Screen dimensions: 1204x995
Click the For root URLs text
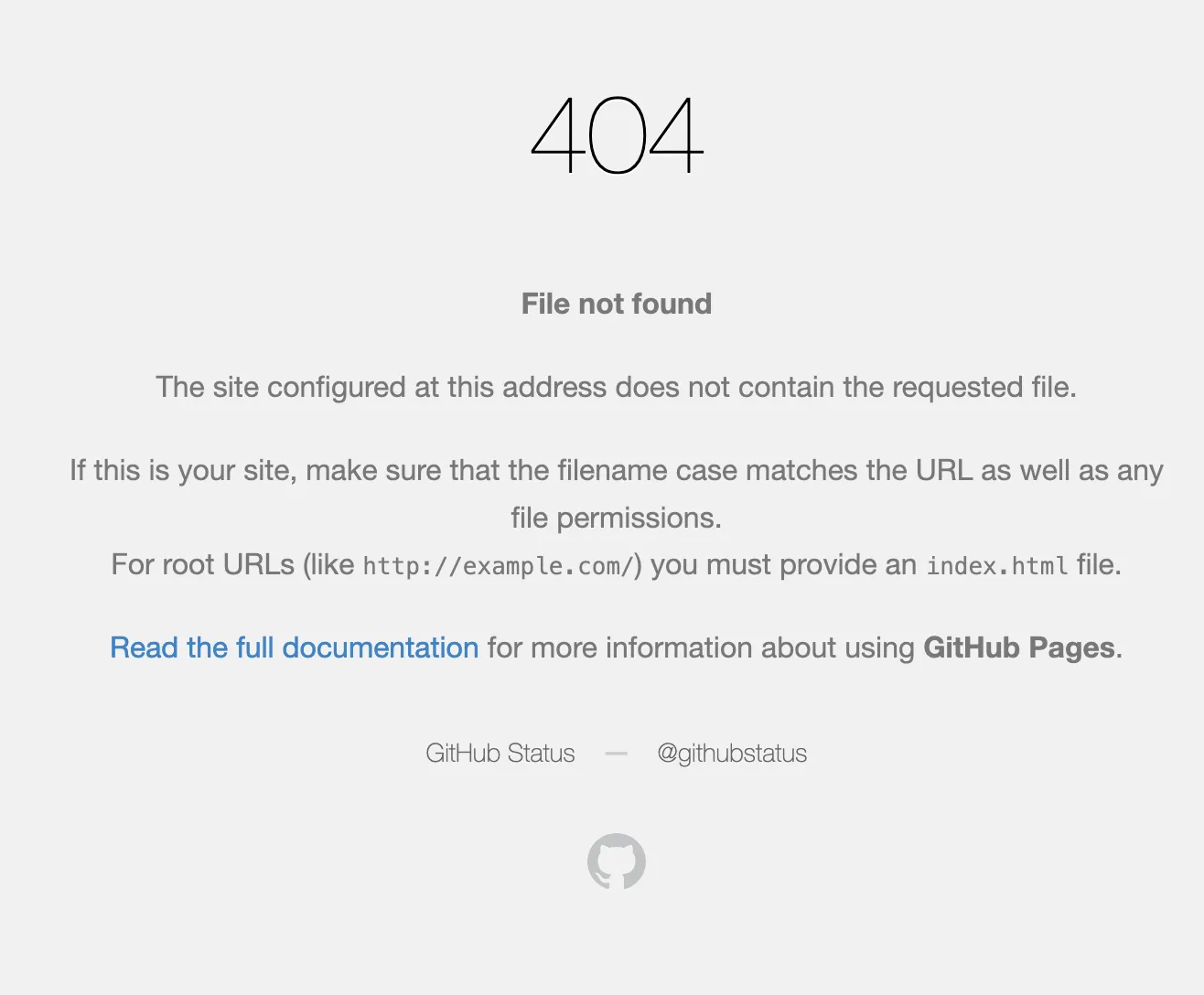click(x=203, y=564)
